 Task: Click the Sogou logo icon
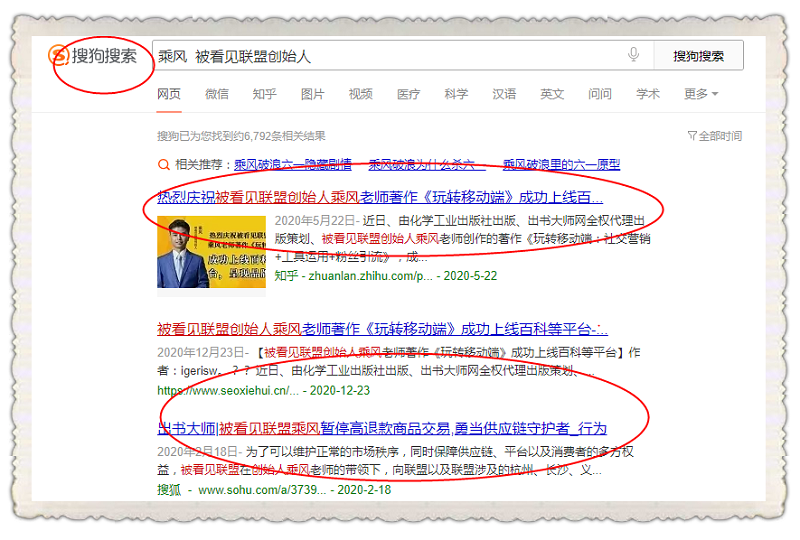(x=62, y=56)
